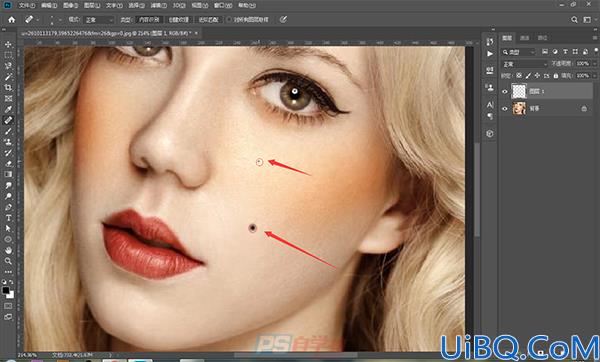Hide the top transparent layer
Screen dimensions: 600x362
pos(505,91)
